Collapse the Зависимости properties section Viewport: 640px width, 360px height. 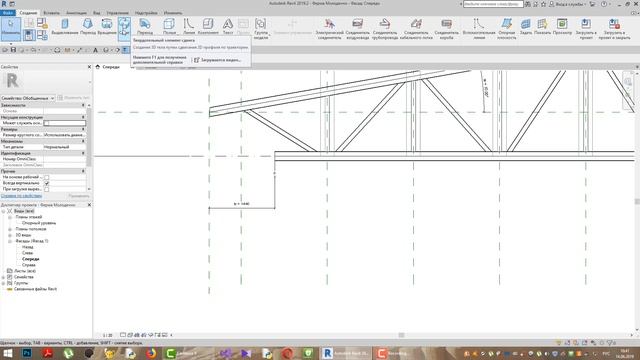83,105
